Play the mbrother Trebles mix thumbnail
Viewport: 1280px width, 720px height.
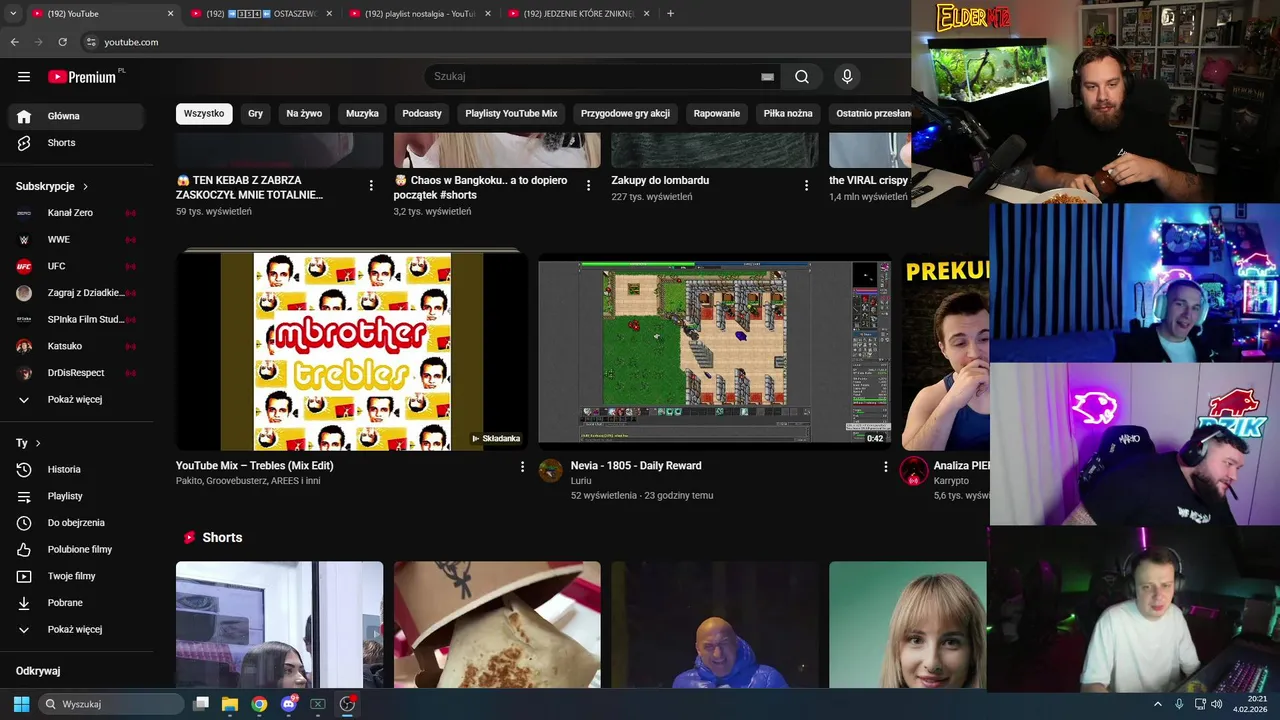(352, 351)
